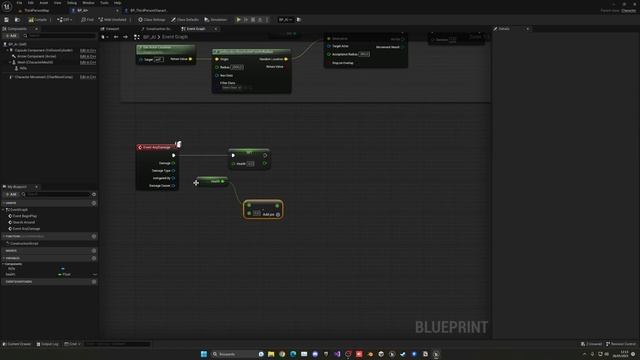Click Add in the My Blueprint panel
The height and width of the screenshot is (360, 640).
click(x=11, y=194)
